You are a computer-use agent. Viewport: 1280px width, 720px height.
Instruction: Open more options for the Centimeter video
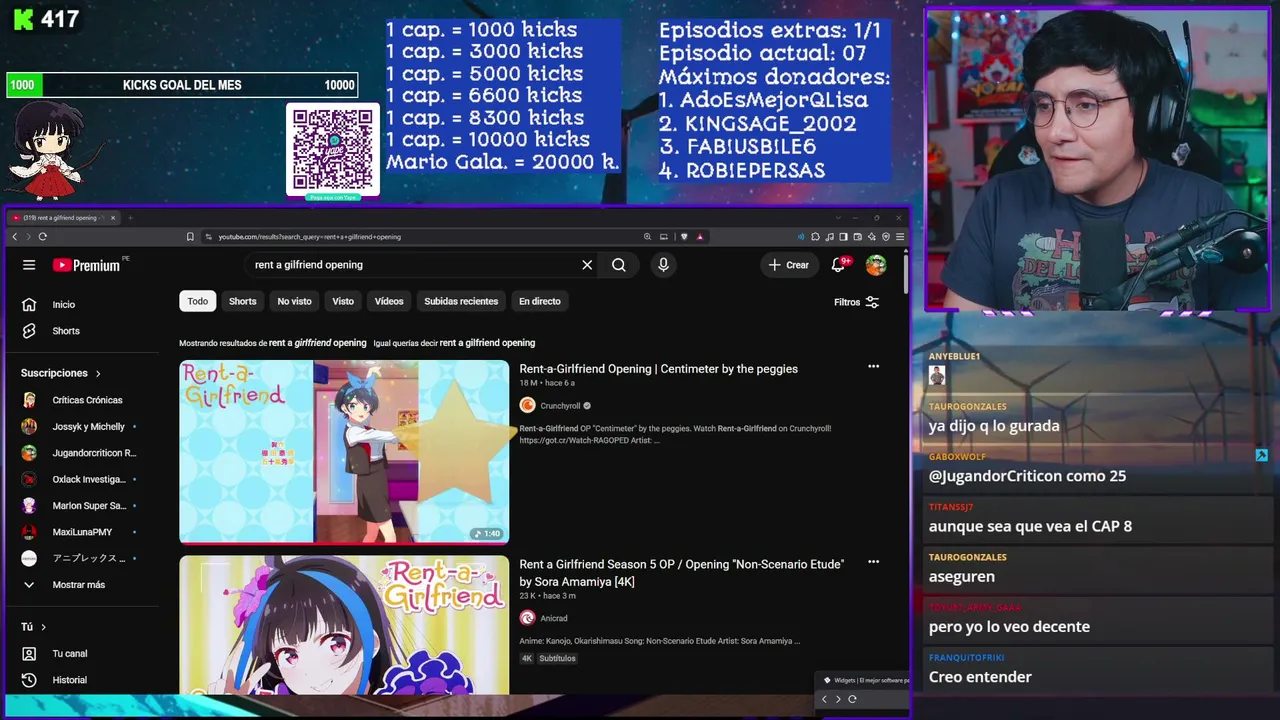click(873, 367)
